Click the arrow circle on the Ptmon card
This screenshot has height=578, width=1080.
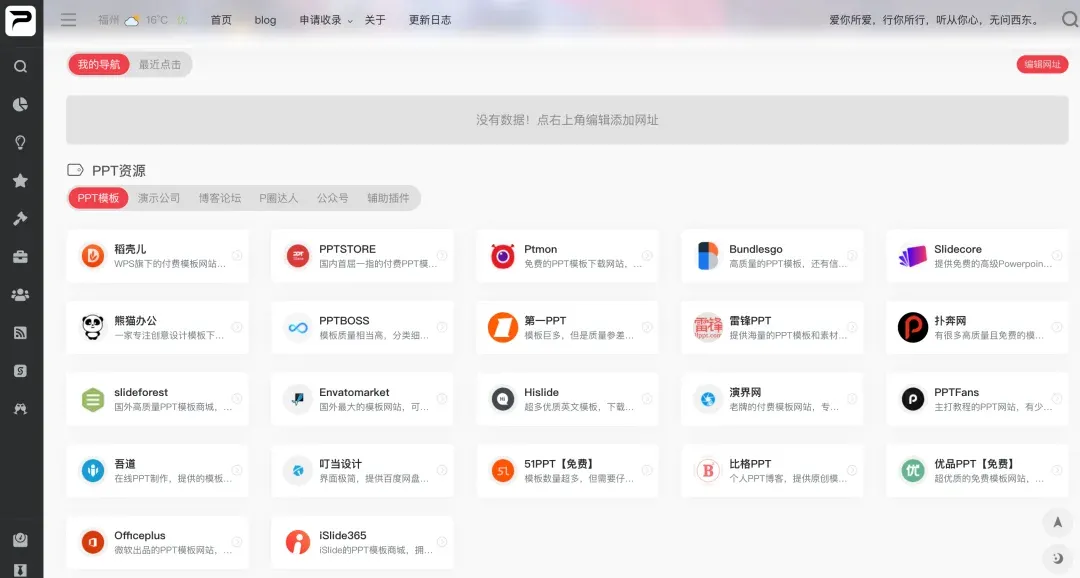[647, 256]
